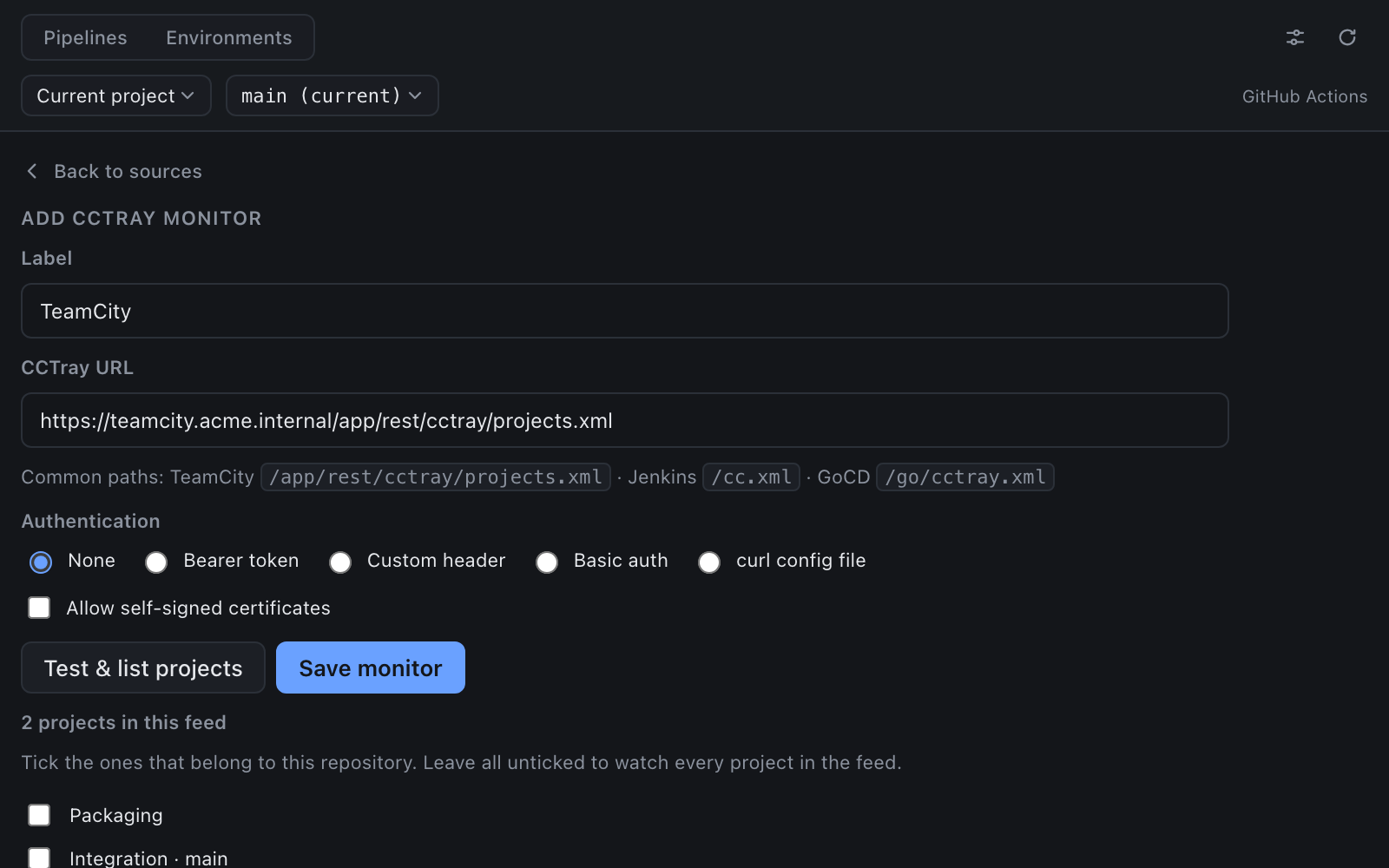Insert the TeamCity /app/rest/cctray/projects.xml path

[436, 477]
